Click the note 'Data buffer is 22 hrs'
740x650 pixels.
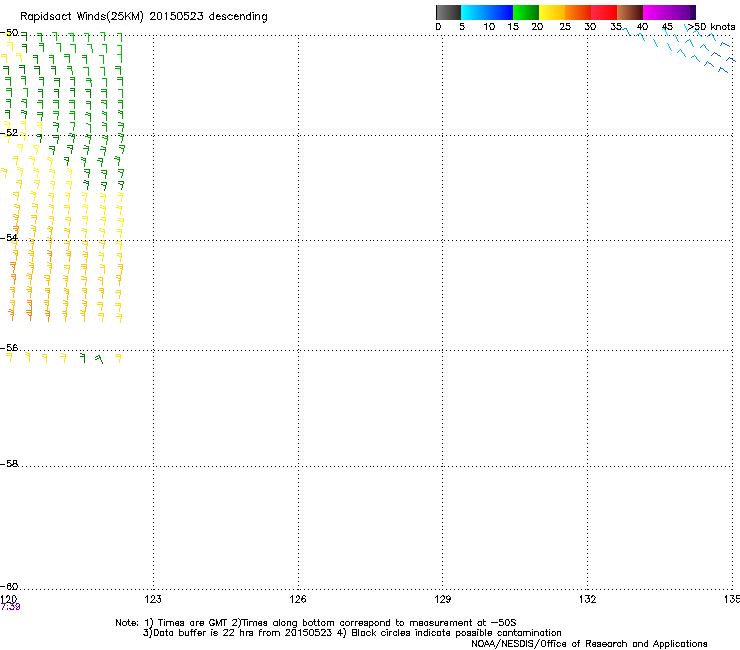click(201, 633)
